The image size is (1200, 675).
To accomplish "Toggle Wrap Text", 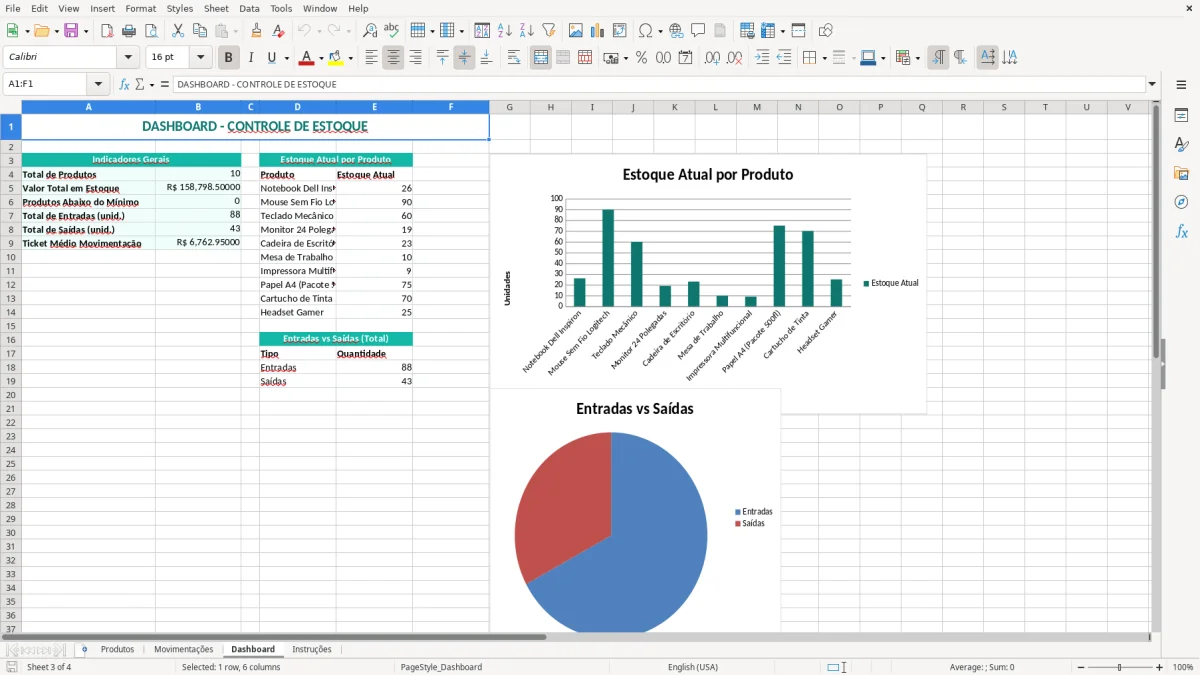I will tap(514, 58).
